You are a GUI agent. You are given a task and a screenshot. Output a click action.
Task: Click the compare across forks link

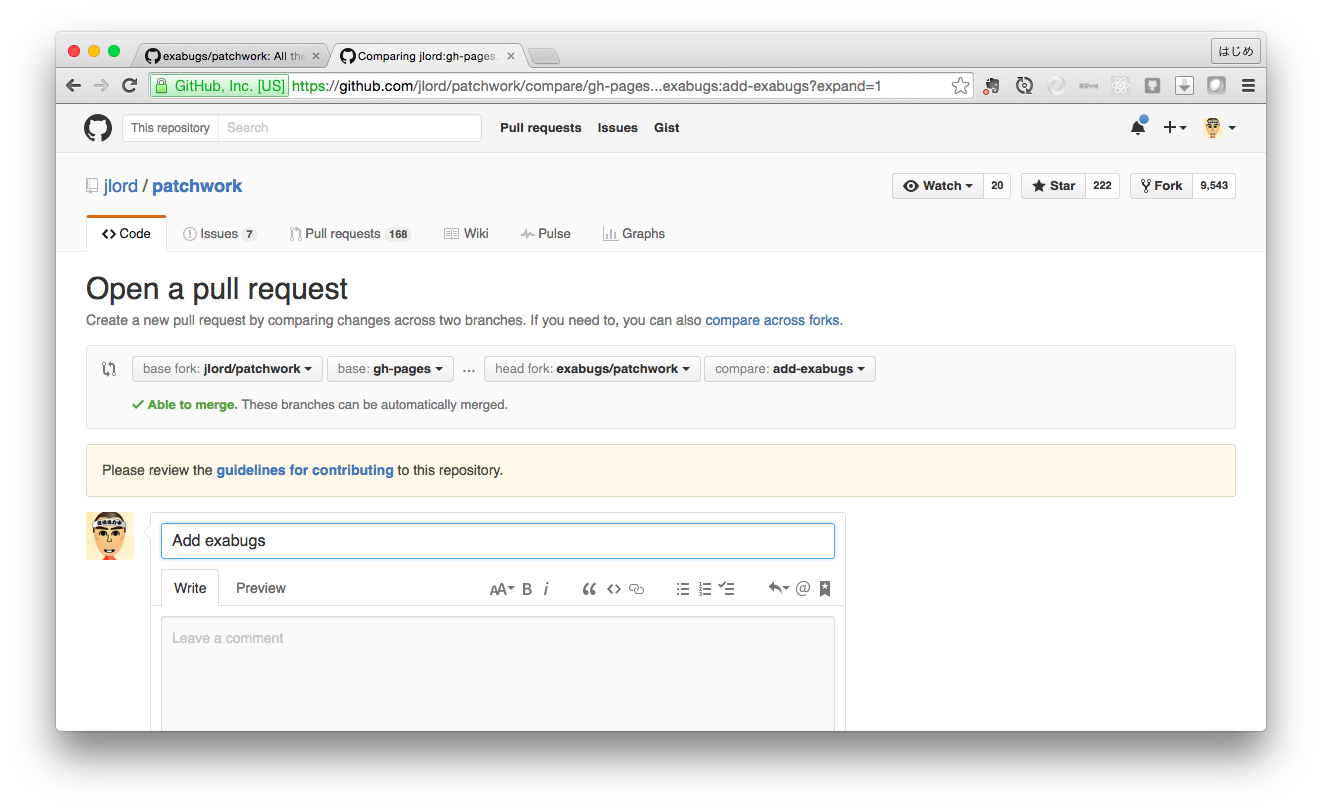772,321
